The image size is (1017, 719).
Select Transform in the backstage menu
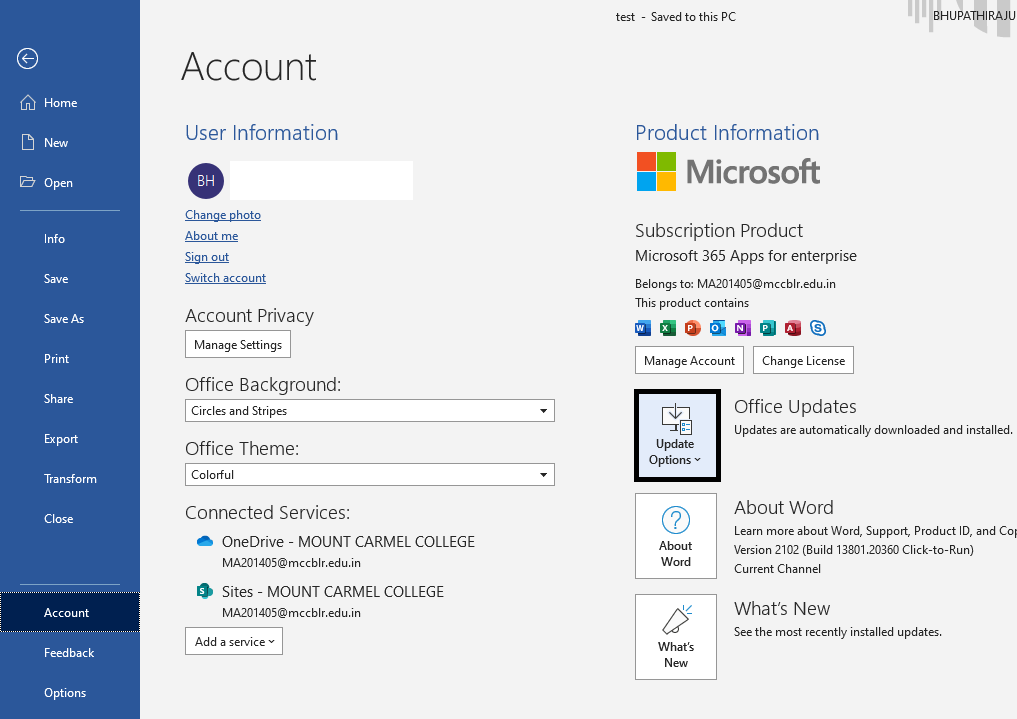70,478
